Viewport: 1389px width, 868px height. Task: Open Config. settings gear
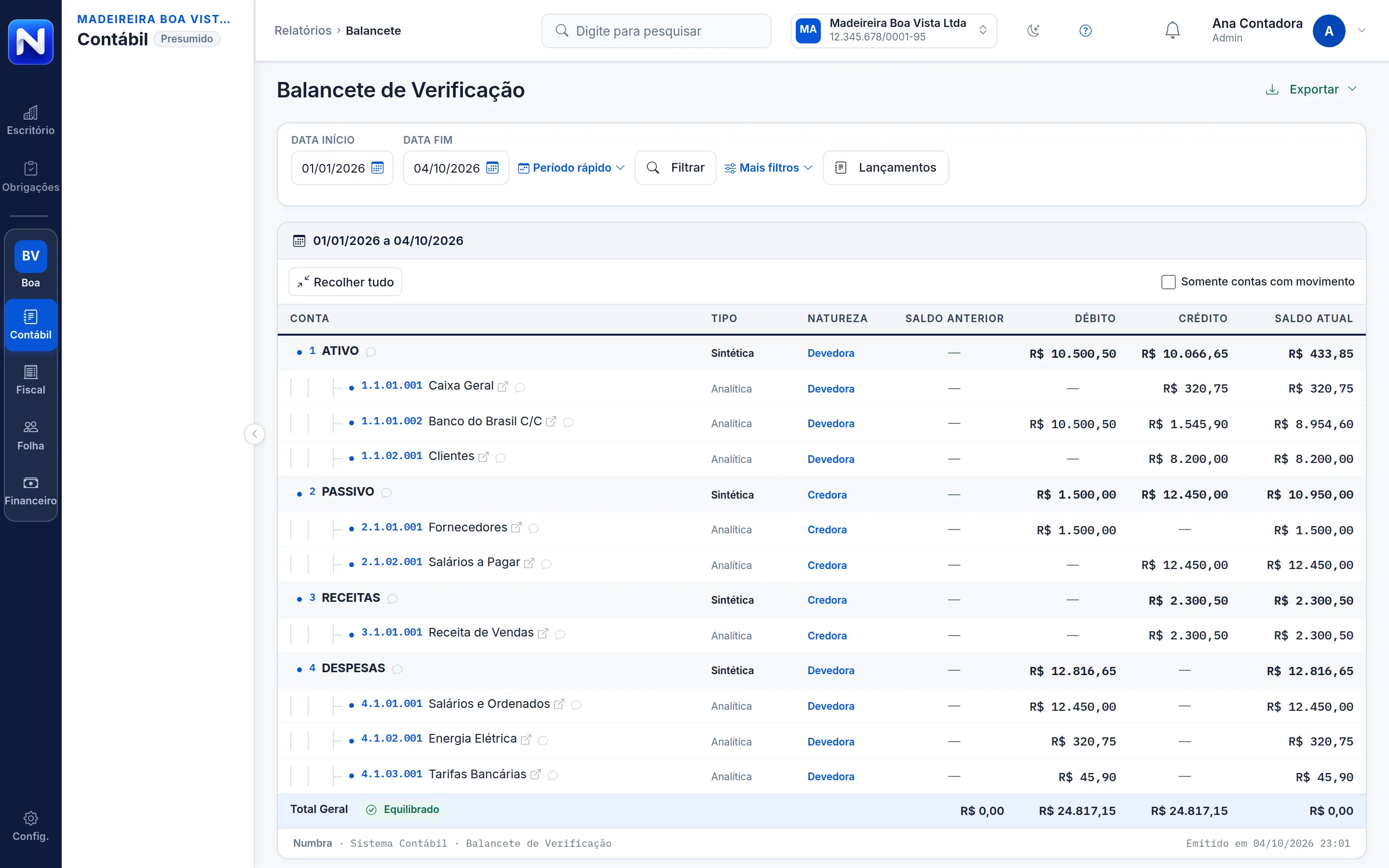[x=30, y=826]
